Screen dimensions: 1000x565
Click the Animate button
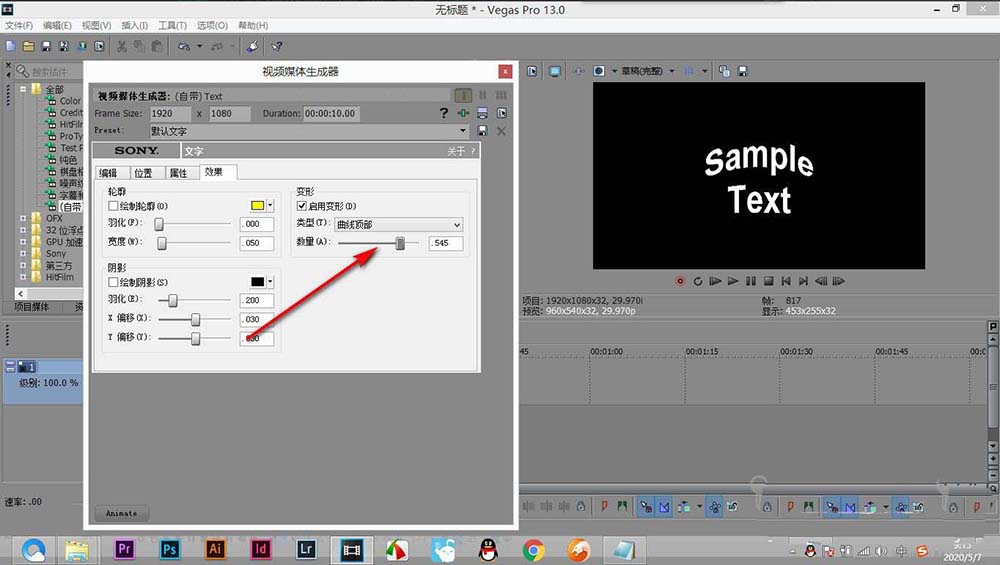[x=122, y=513]
